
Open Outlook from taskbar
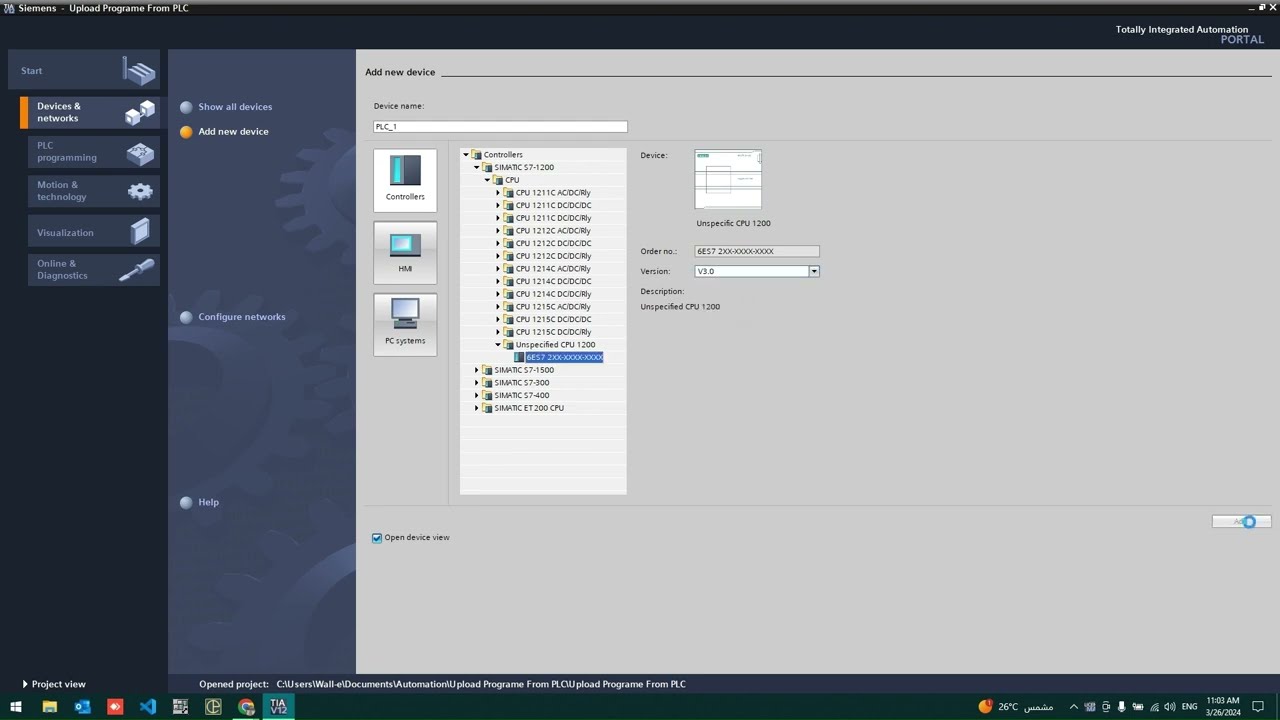82,707
